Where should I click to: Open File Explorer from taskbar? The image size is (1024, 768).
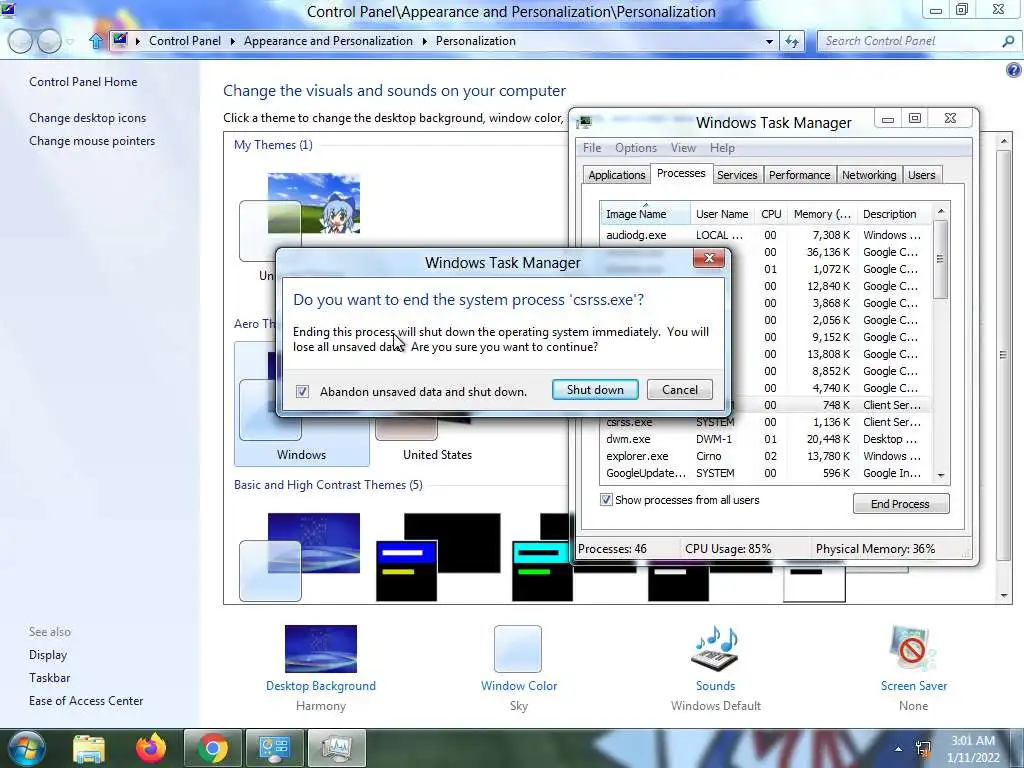89,748
